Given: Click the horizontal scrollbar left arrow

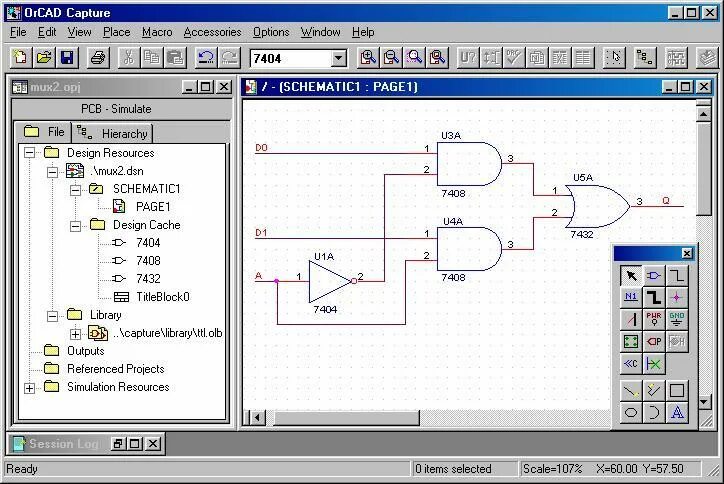Looking at the screenshot, I should [x=257, y=418].
